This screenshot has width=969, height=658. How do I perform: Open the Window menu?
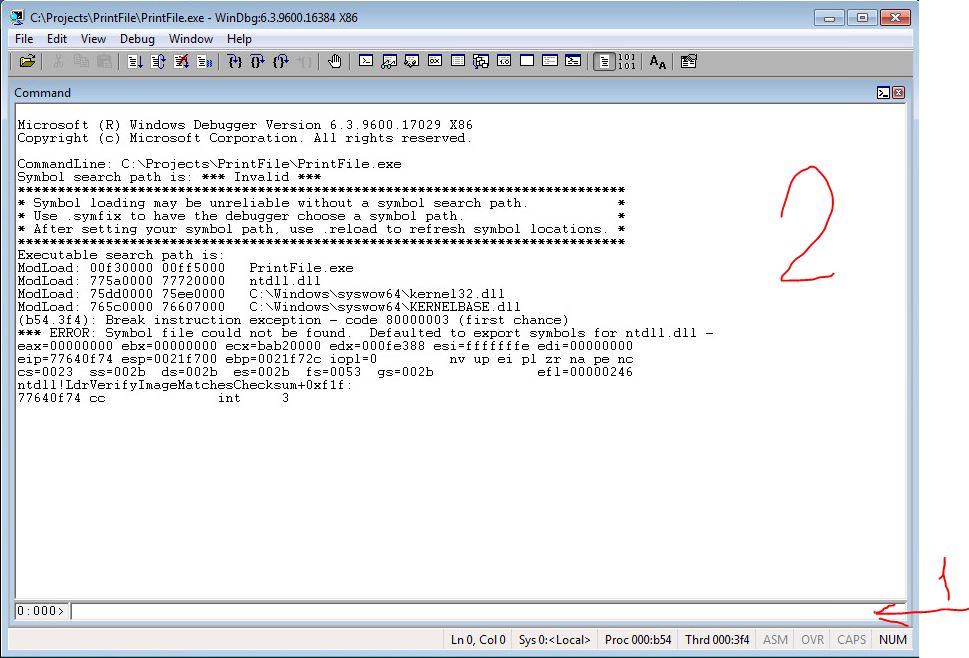coord(191,39)
